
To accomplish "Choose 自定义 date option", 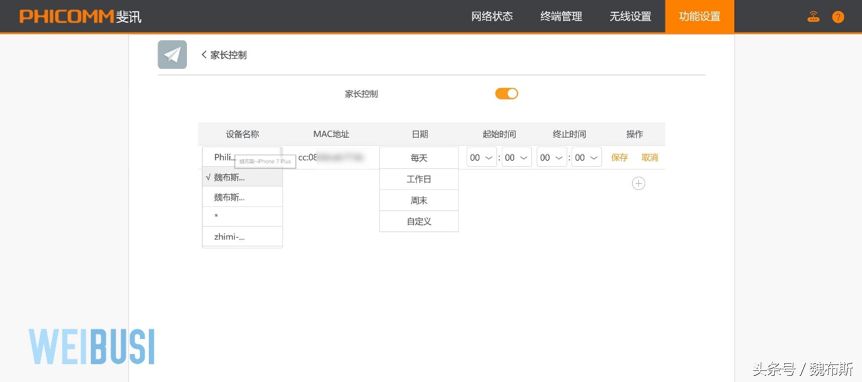I will pos(419,222).
